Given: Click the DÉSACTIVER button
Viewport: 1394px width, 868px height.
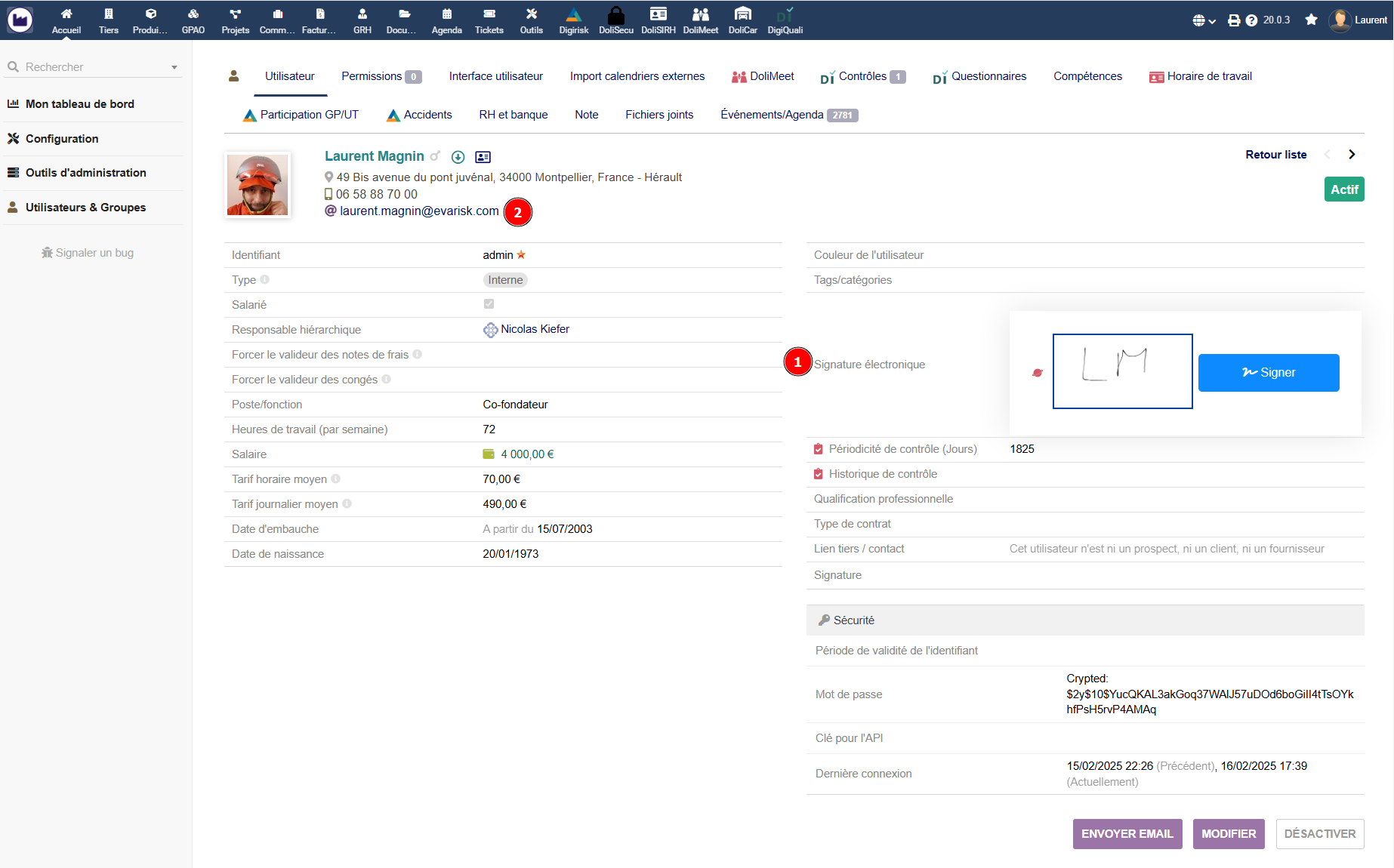Looking at the screenshot, I should [x=1320, y=834].
